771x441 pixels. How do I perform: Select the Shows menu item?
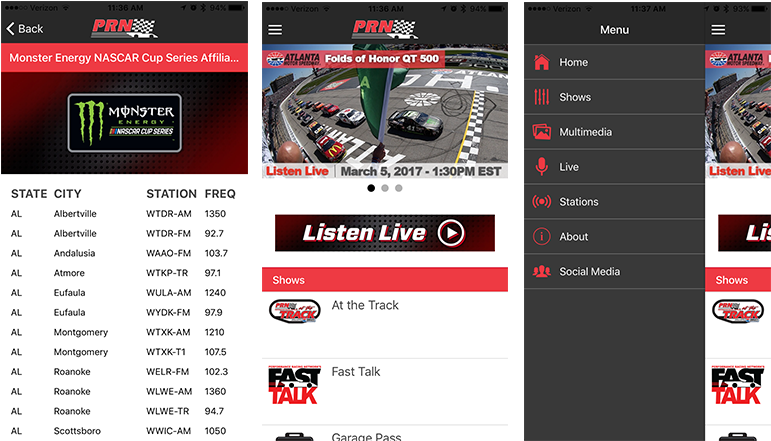[614, 97]
